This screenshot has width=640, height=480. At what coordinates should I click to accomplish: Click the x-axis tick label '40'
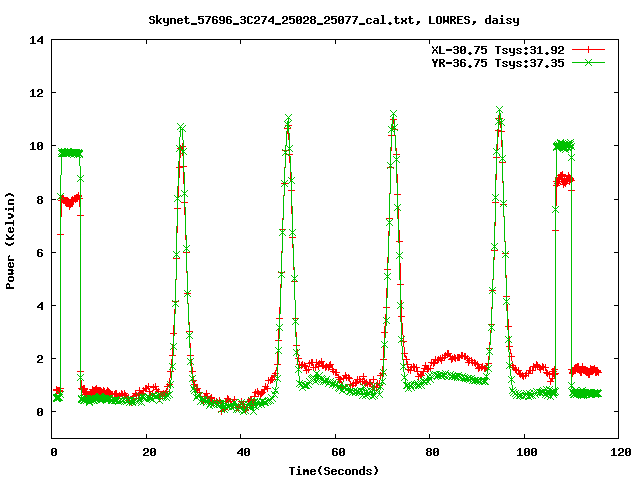pyautogui.click(x=244, y=452)
